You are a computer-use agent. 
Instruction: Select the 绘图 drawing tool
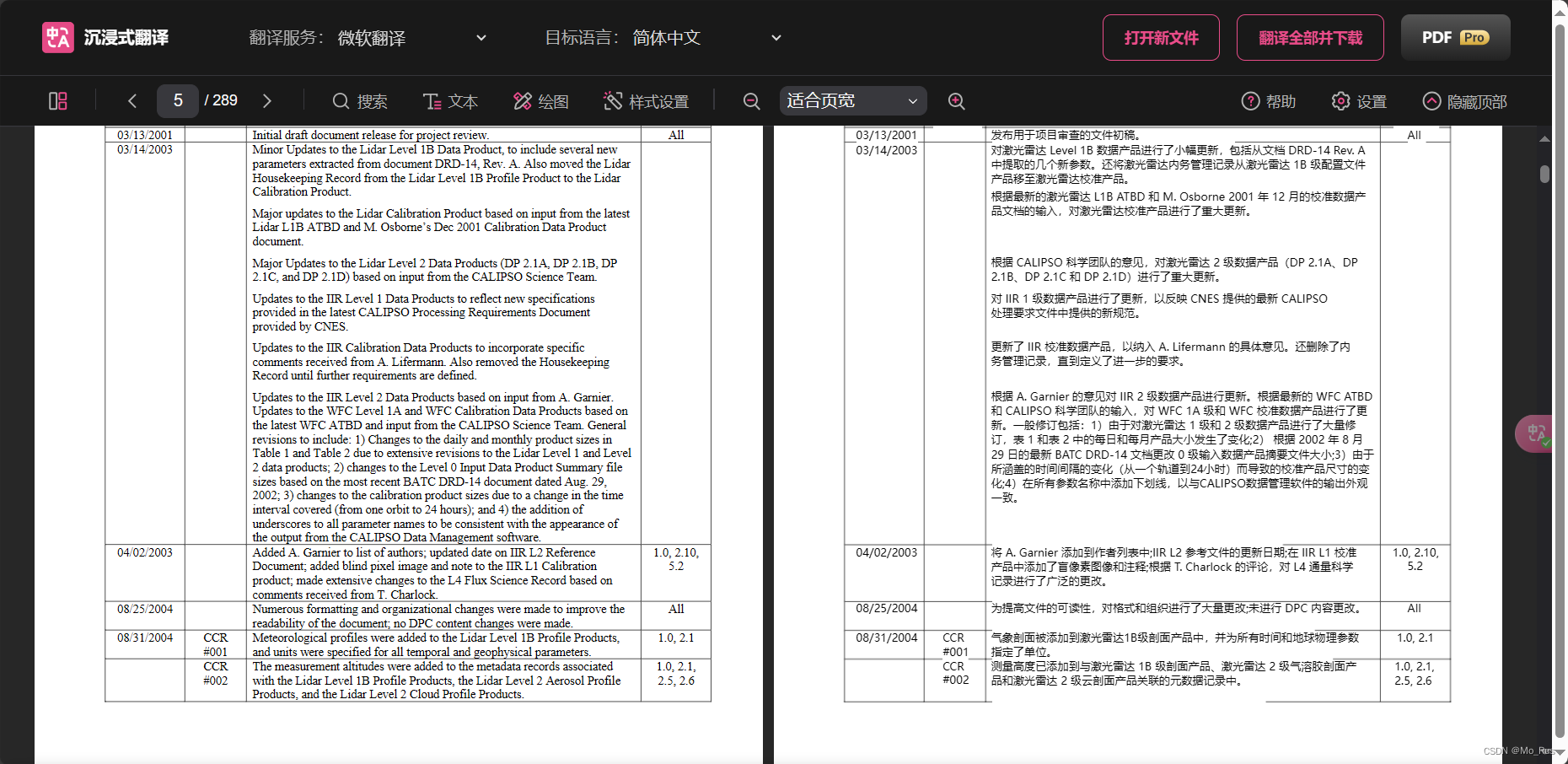point(541,101)
